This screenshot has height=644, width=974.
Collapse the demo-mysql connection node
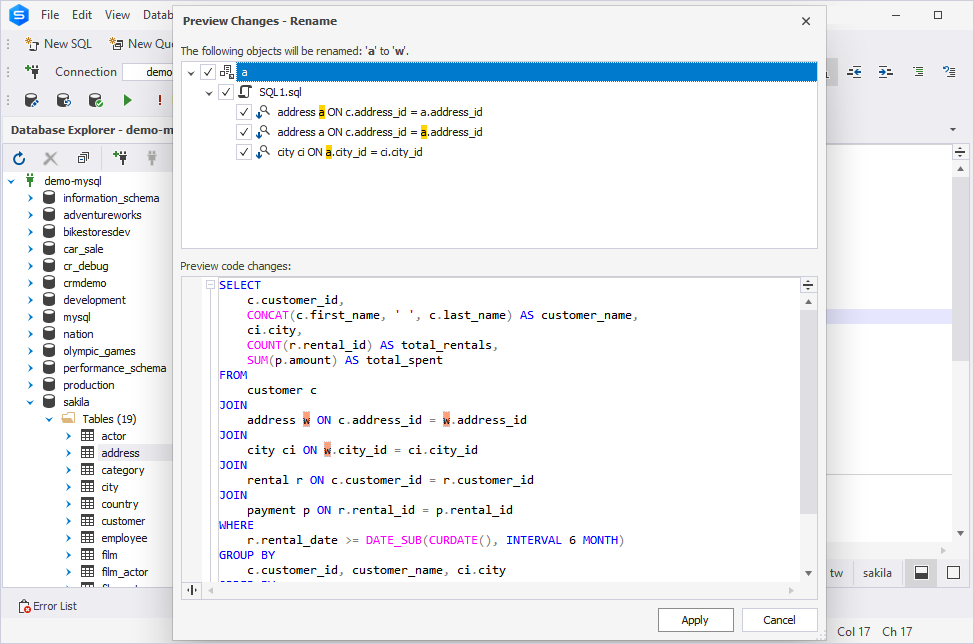[x=11, y=181]
